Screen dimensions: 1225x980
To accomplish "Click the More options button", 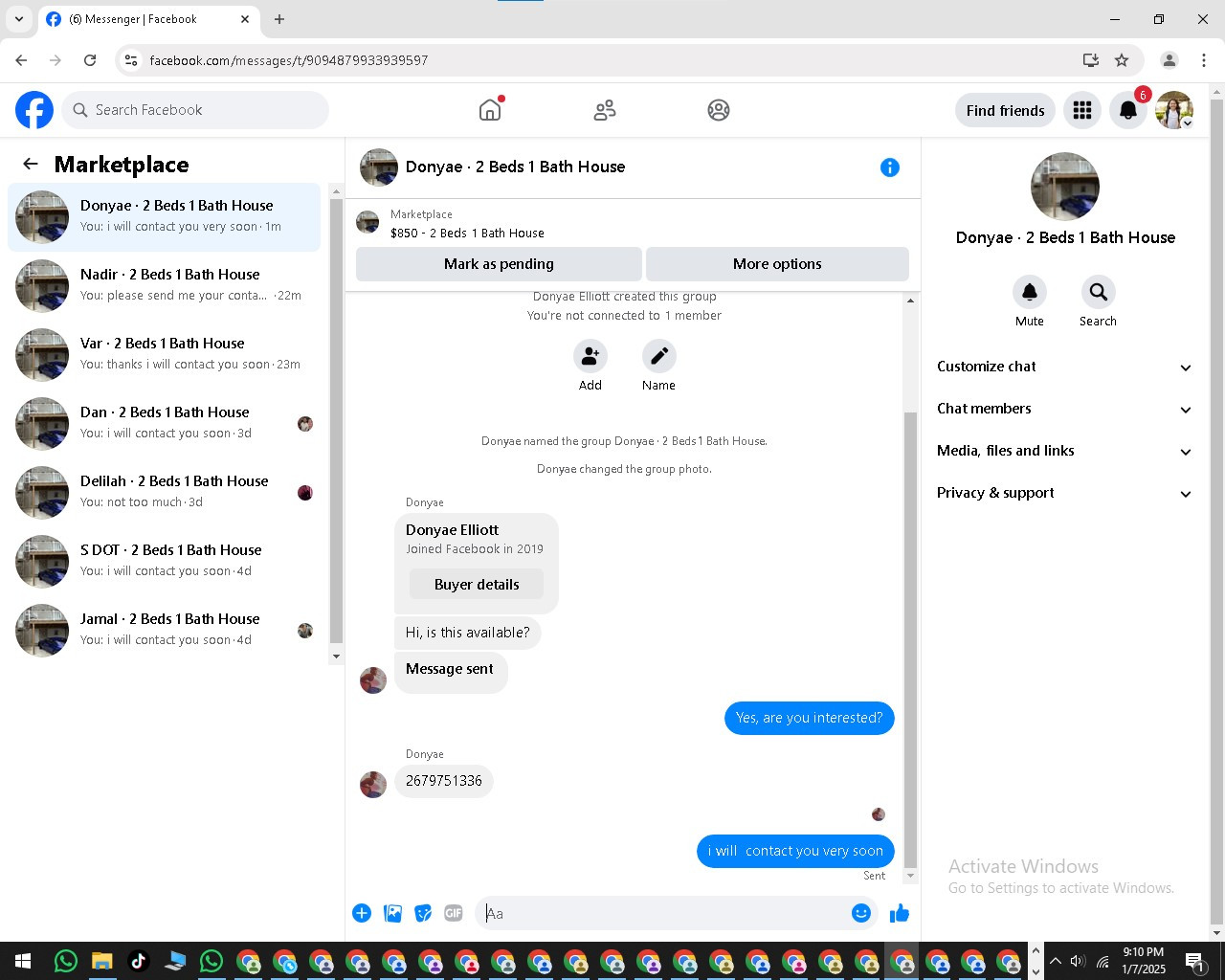I will (x=777, y=264).
